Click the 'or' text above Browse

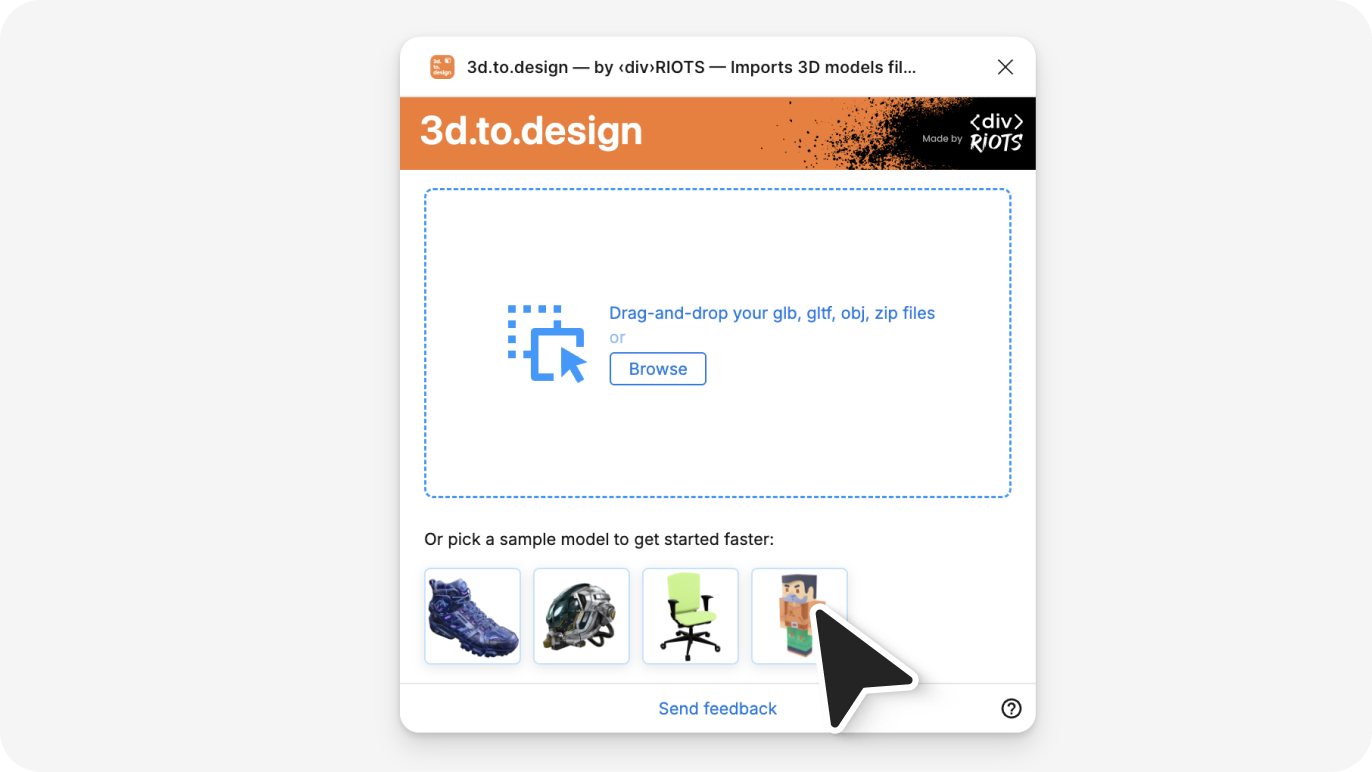(617, 338)
